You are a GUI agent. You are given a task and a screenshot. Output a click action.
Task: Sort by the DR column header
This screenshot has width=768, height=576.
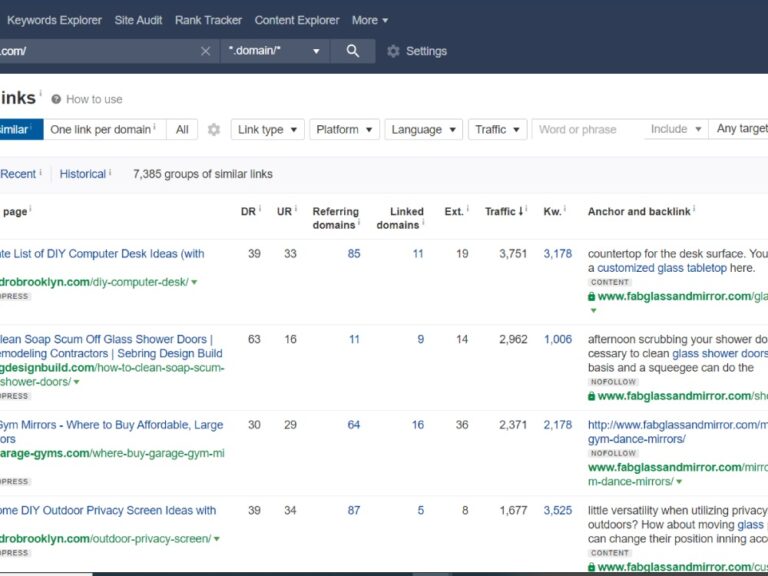point(248,212)
